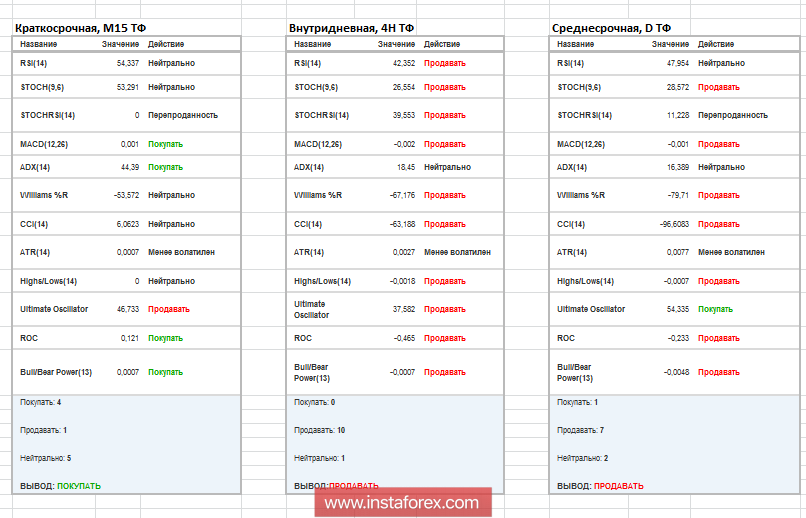Select the M15 STOCHRSI(14) 'Перепроданность' cell
This screenshot has height=518, width=806.
click(183, 115)
